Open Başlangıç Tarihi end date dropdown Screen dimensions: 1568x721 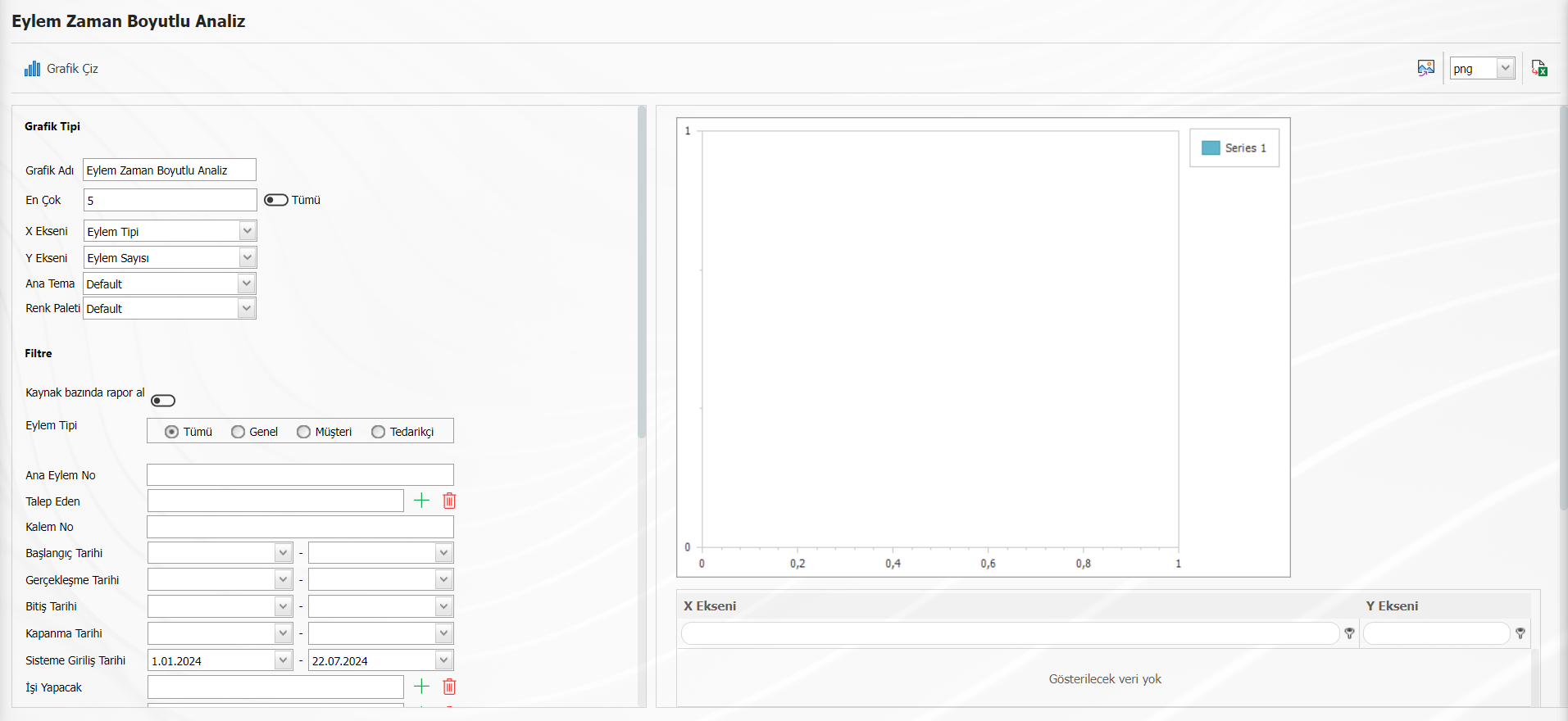[443, 552]
